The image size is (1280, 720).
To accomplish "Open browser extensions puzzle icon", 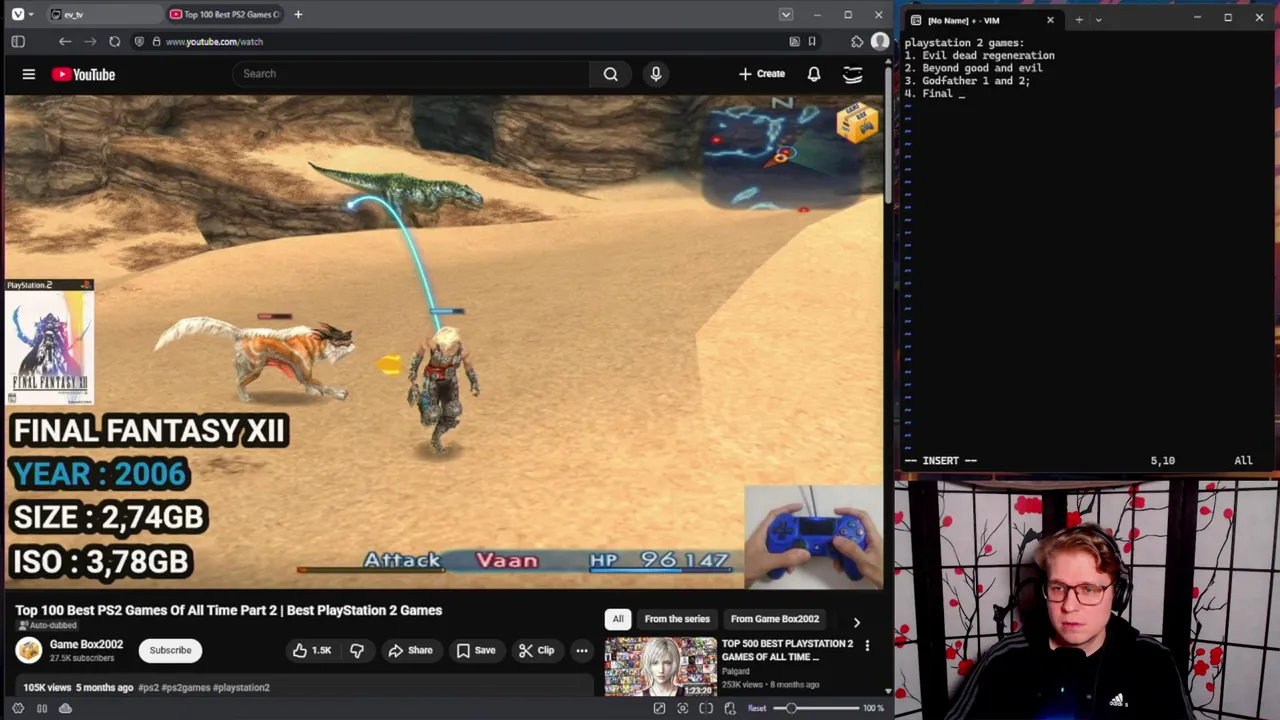I will click(x=857, y=41).
